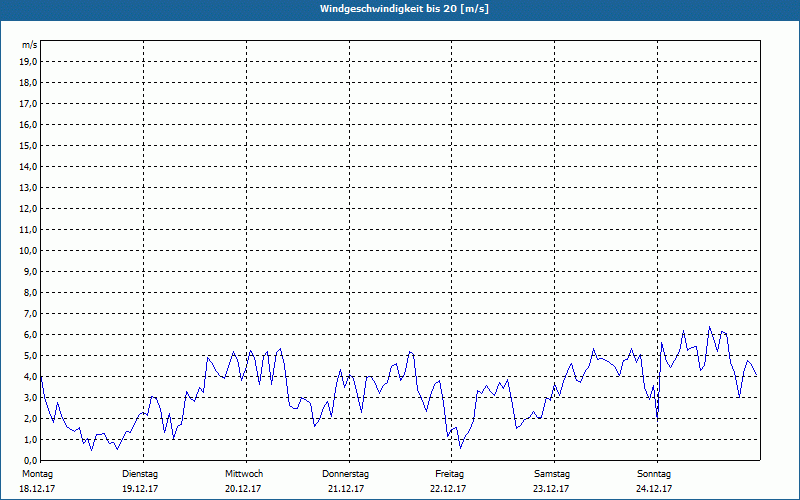The image size is (800, 500).
Task: Click the 'Samstag' day label
Action: 552,474
